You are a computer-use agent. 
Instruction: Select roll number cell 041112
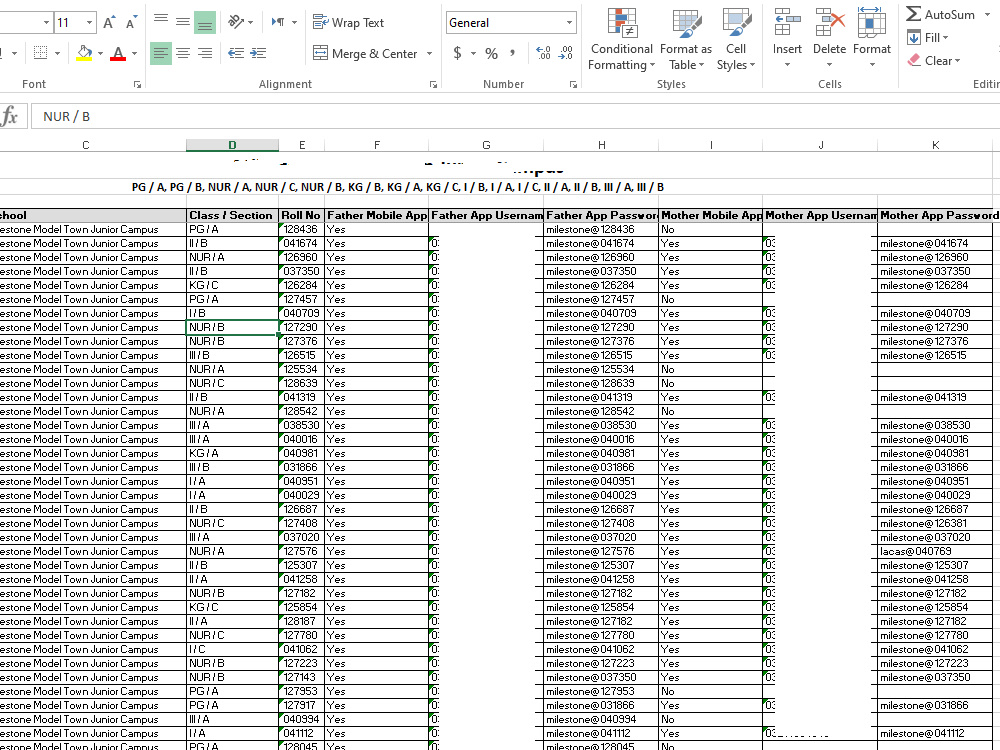coord(302,734)
